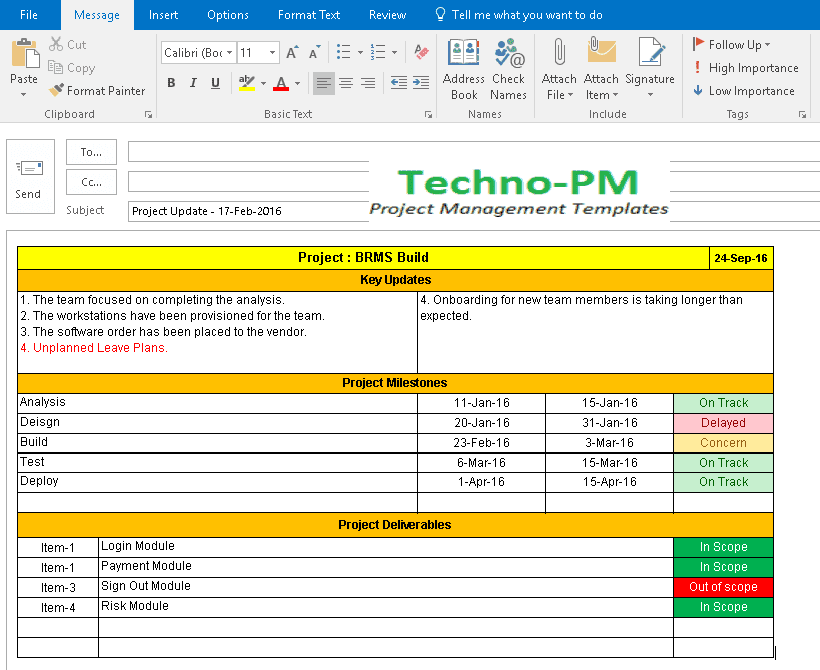Use the Format Painter
This screenshot has height=670, width=820.
pos(97,90)
